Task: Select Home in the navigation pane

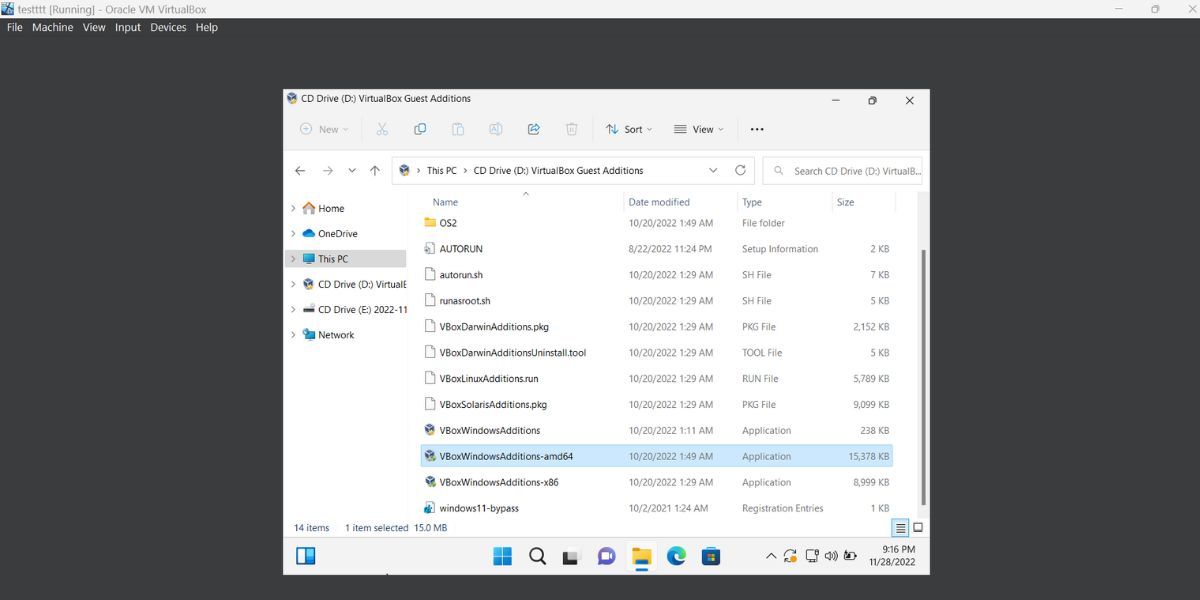Action: coord(331,208)
